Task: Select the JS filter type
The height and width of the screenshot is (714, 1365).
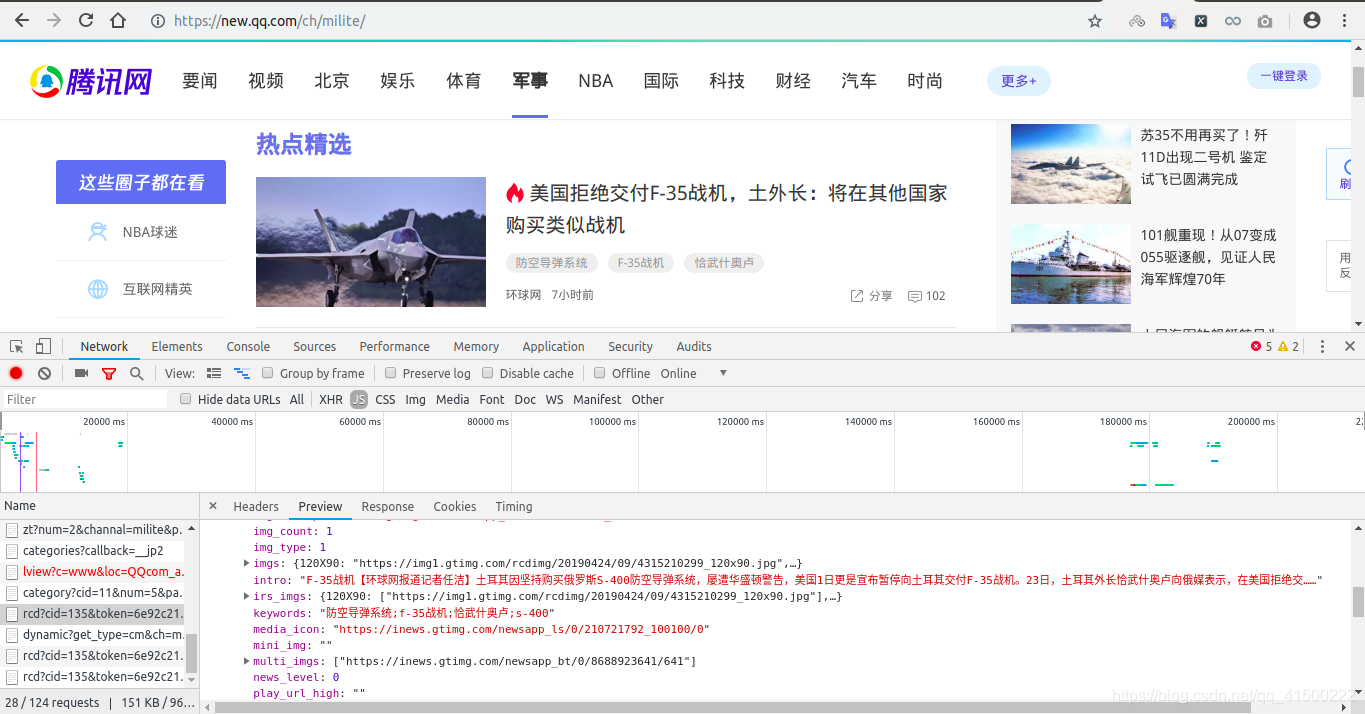Action: tap(358, 399)
